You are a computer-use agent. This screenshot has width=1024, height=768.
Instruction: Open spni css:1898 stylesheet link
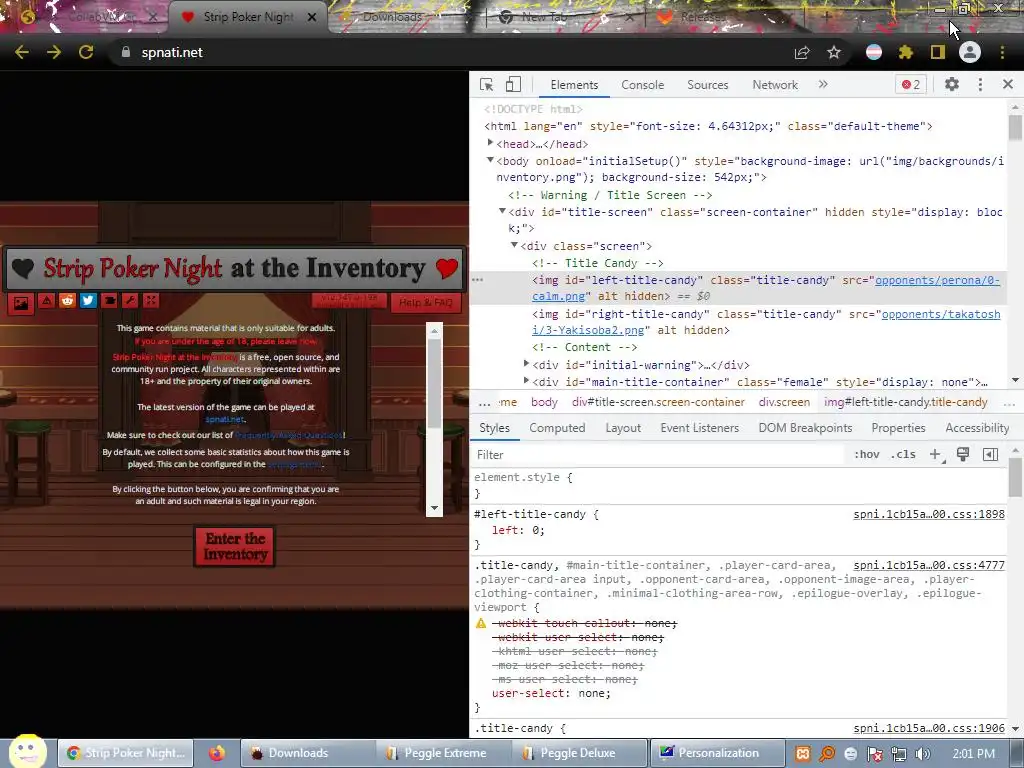click(x=929, y=515)
